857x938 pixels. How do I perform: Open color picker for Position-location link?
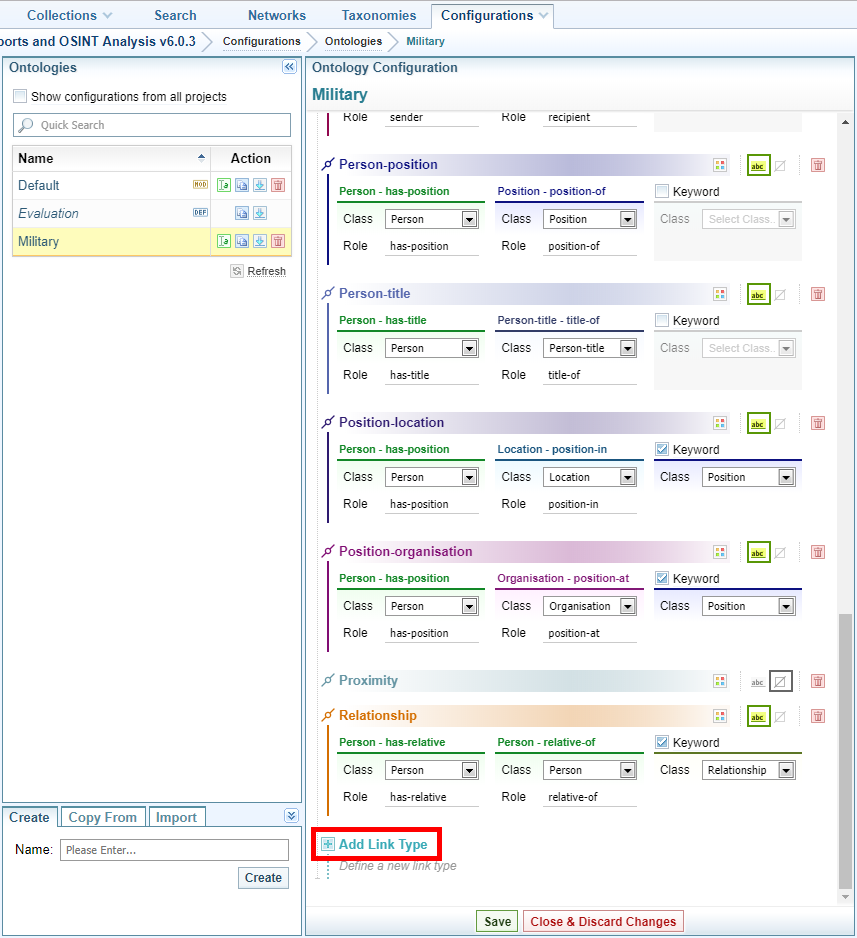click(719, 423)
